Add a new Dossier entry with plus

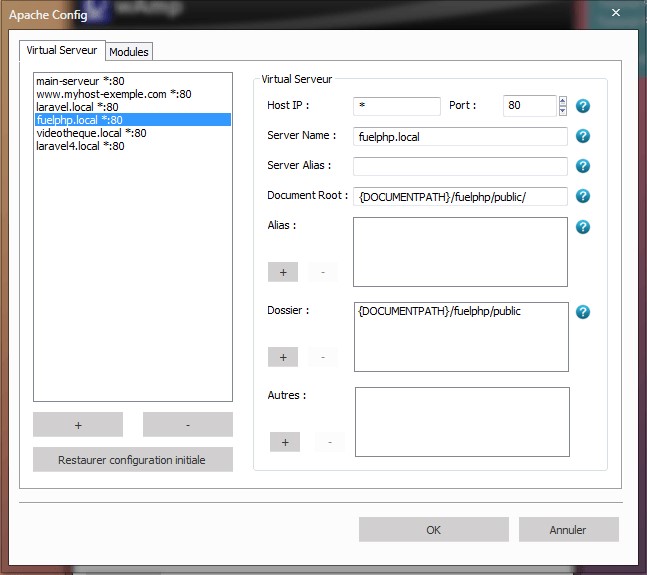point(283,357)
